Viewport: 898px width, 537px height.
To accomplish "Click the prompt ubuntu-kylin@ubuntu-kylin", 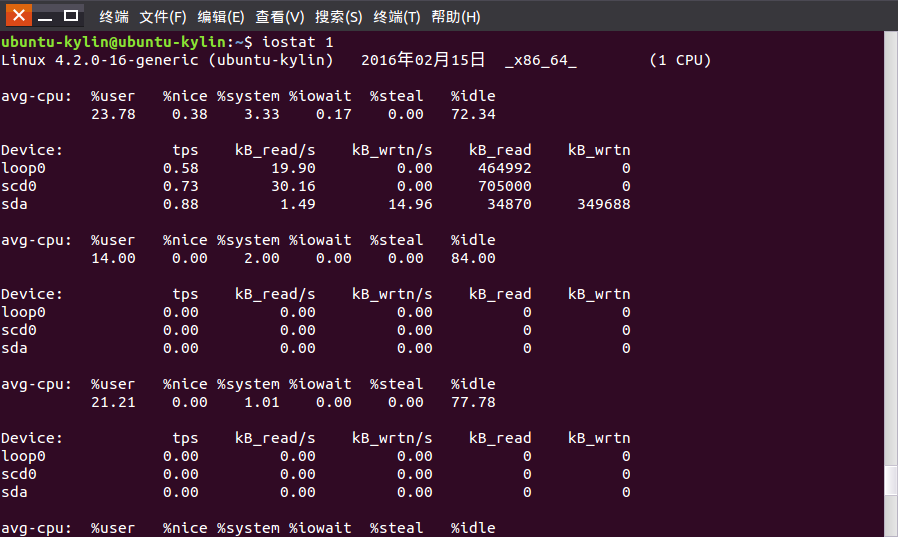I will pos(113,42).
